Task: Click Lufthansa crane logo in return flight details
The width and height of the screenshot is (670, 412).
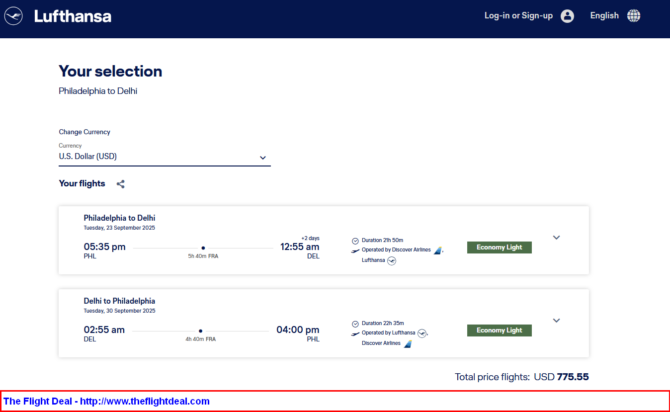Action: (x=422, y=333)
